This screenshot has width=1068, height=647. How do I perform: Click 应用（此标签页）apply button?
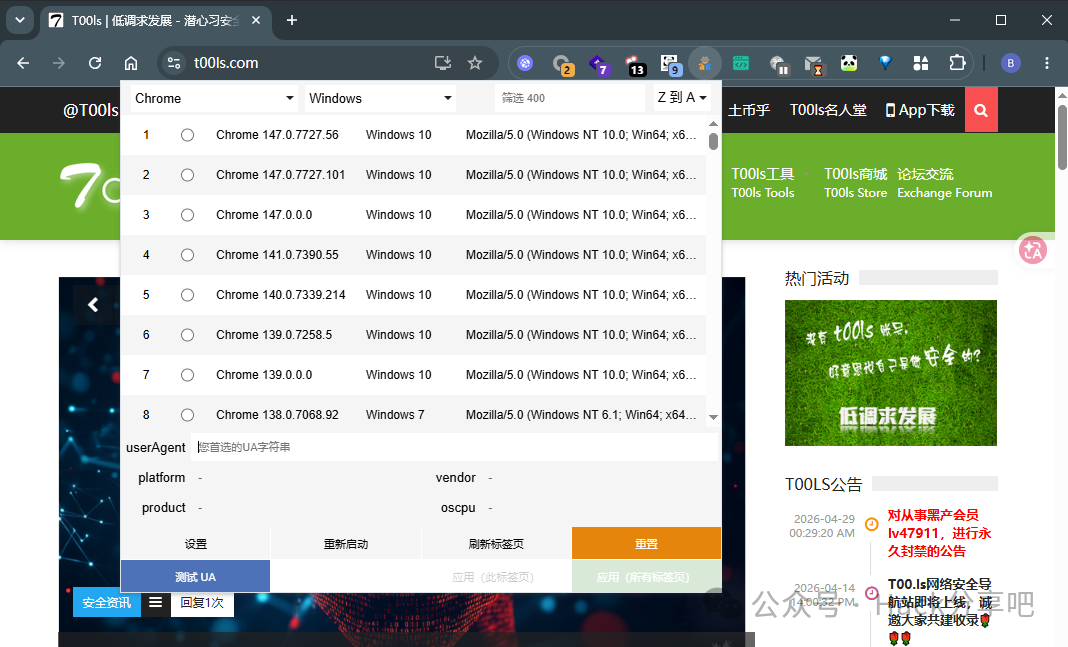tap(494, 577)
